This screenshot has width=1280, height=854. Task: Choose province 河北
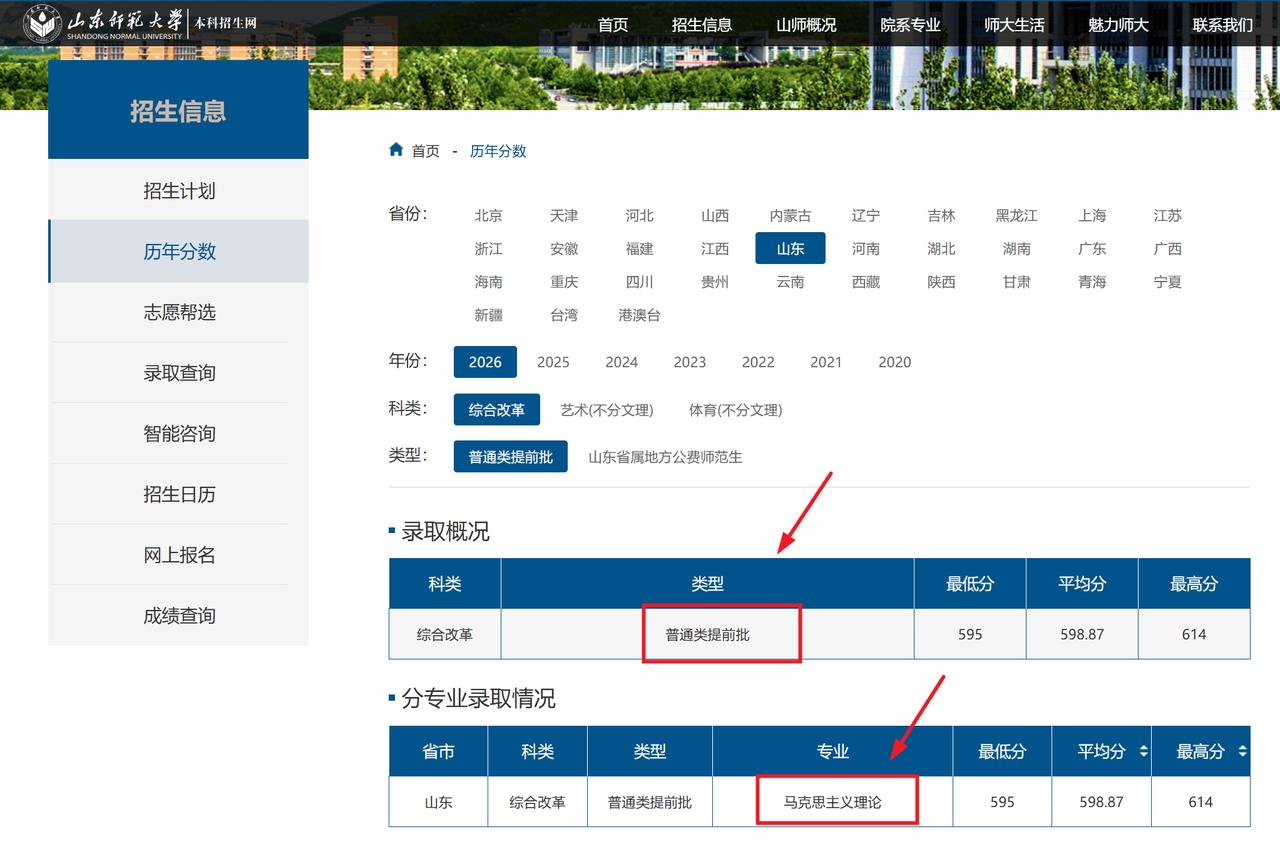click(x=640, y=215)
